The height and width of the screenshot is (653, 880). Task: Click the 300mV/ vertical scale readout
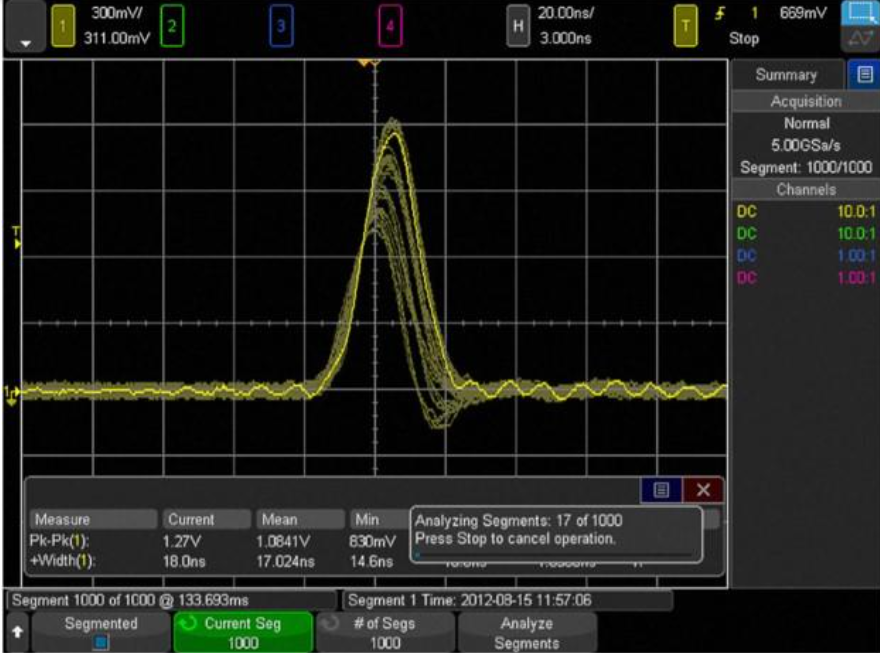click(117, 13)
